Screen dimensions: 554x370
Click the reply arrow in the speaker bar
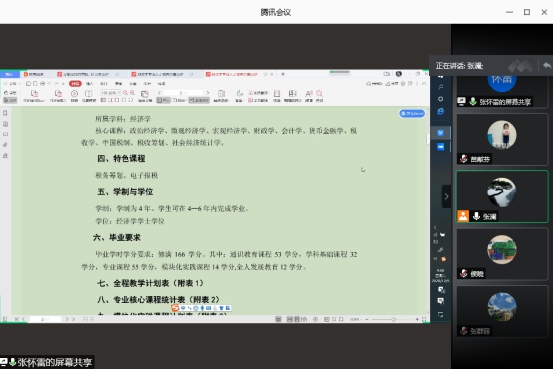coord(547,65)
